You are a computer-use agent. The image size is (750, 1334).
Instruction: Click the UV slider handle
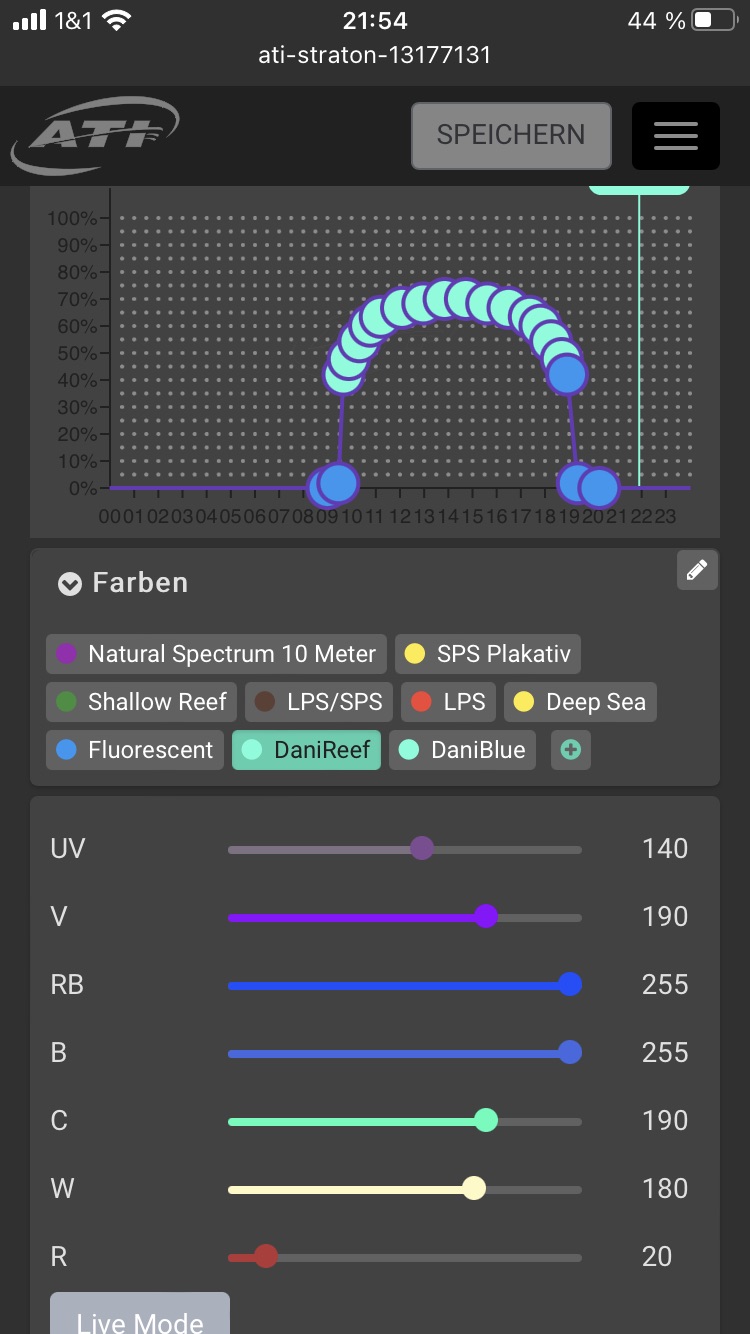tap(422, 849)
